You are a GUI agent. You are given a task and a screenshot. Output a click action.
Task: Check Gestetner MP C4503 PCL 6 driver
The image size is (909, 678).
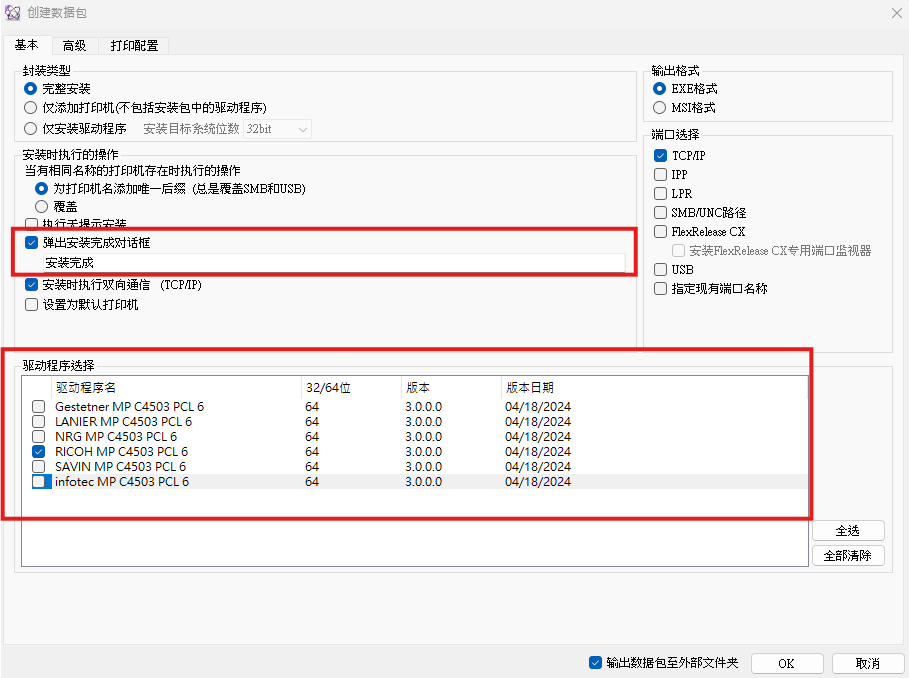tap(39, 407)
